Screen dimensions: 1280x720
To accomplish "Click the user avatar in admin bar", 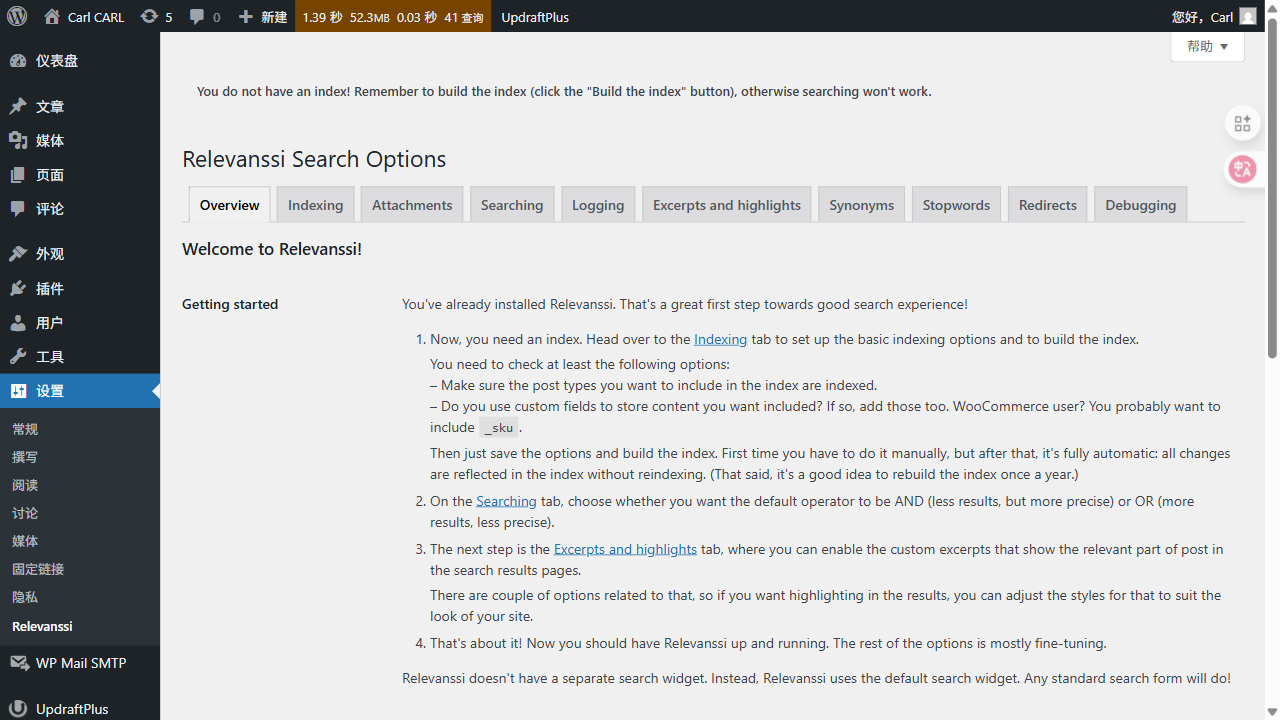I will tap(1247, 16).
